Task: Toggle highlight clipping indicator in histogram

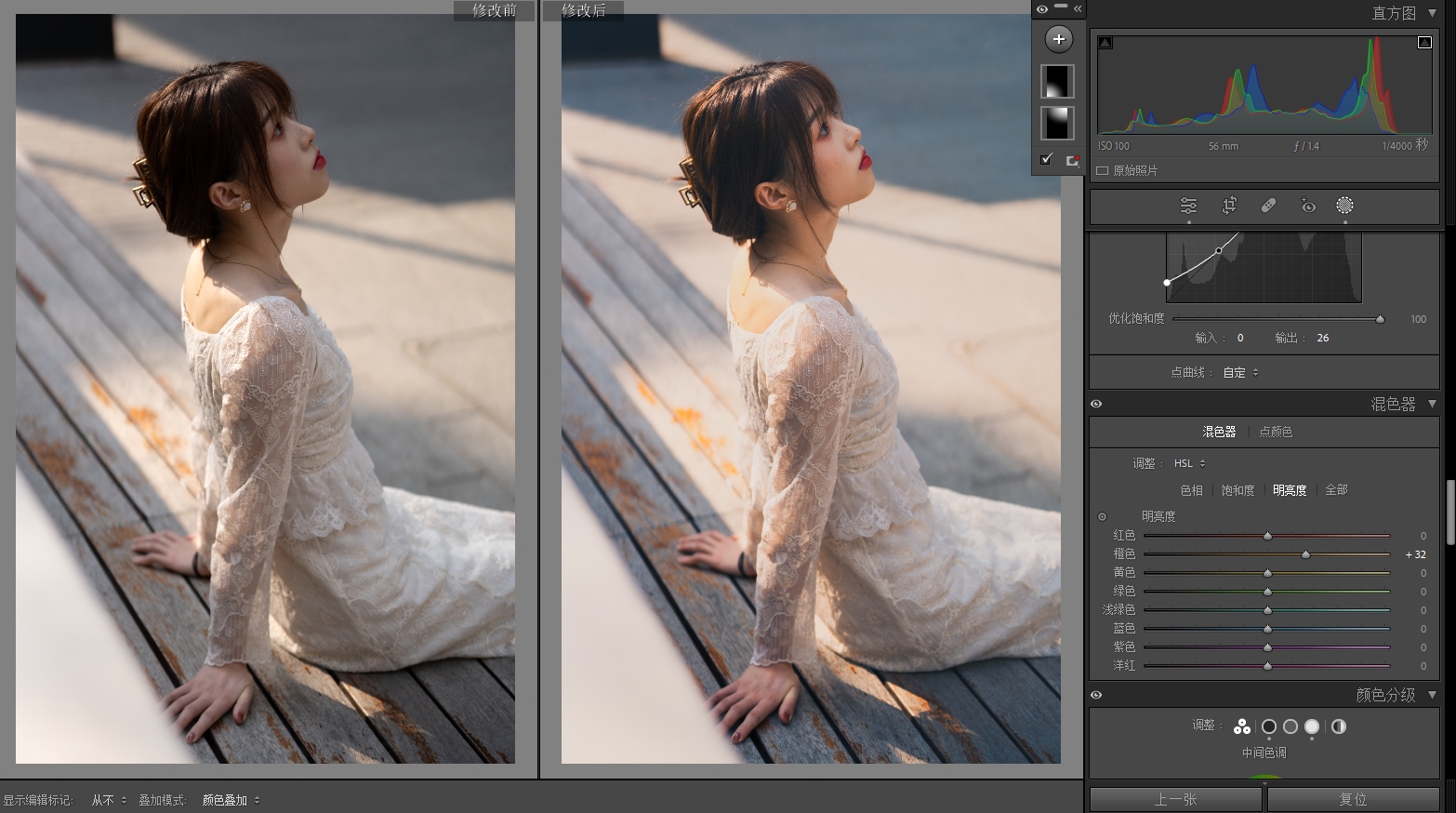Action: (x=1424, y=43)
